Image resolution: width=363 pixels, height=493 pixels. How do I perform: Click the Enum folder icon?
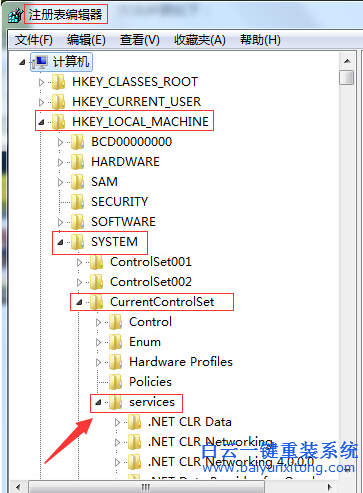click(116, 342)
